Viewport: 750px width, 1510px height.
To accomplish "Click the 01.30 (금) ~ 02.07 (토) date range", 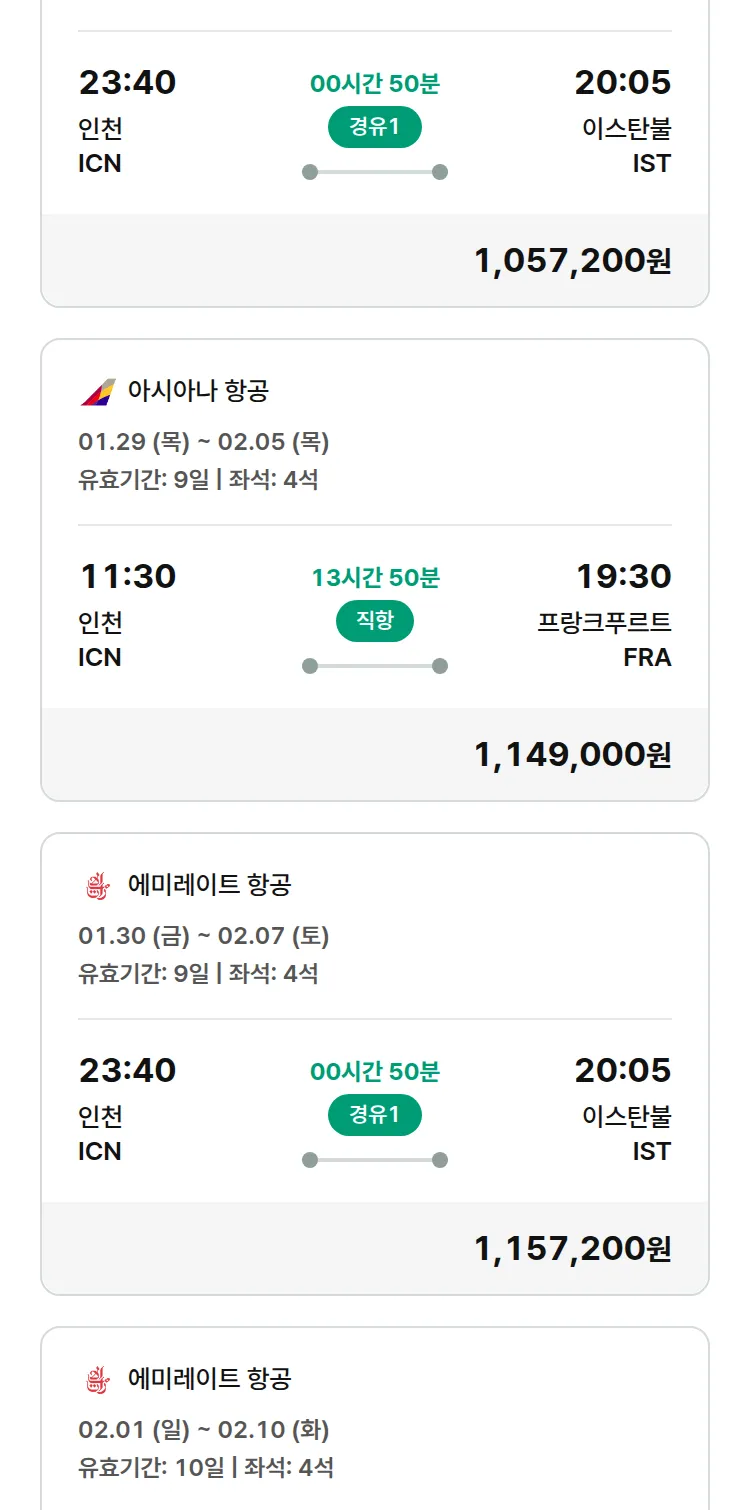I will tap(204, 936).
